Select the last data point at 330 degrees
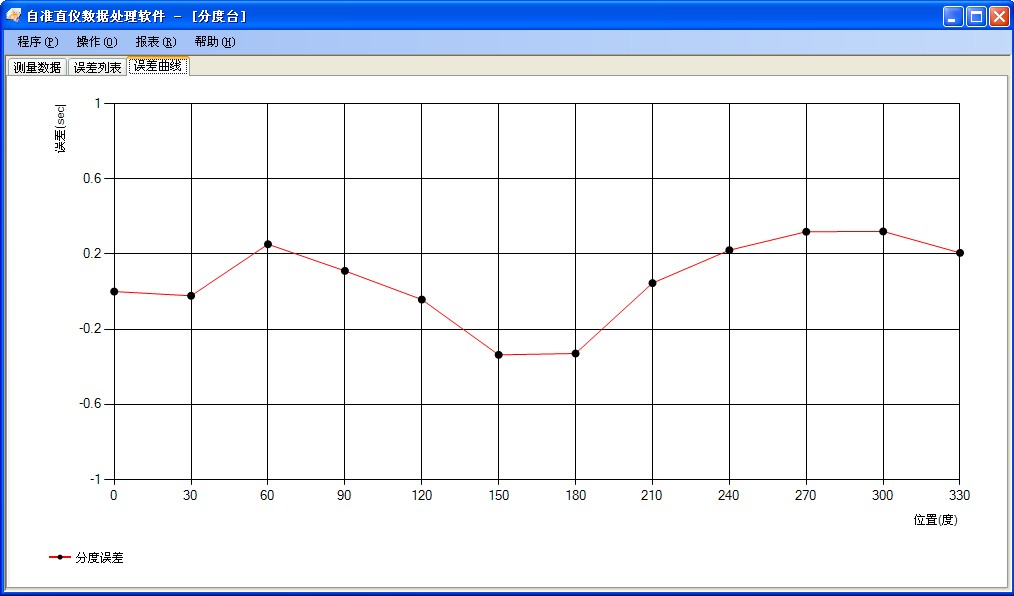The width and height of the screenshot is (1014, 596). coord(959,252)
